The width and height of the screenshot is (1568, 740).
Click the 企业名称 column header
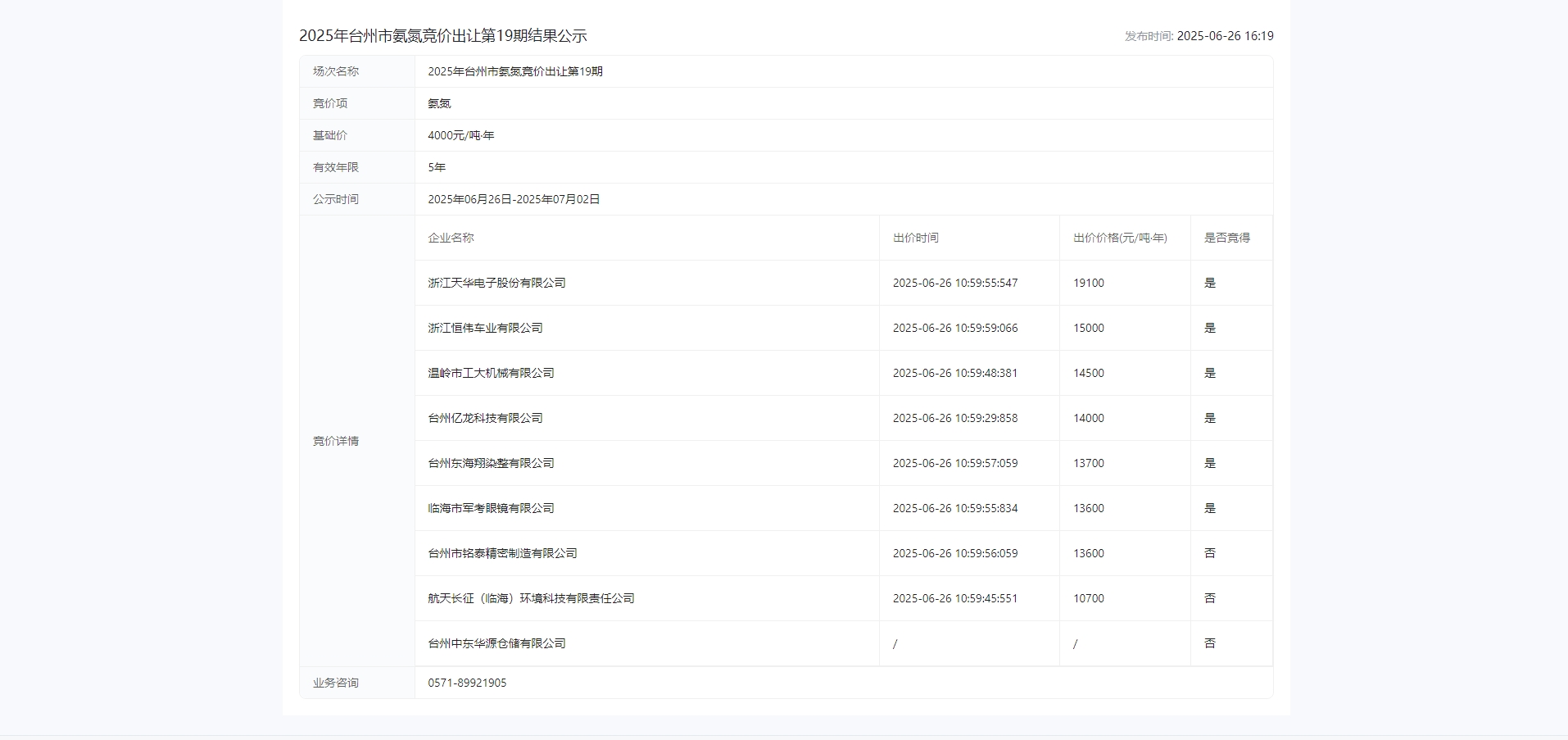[451, 238]
